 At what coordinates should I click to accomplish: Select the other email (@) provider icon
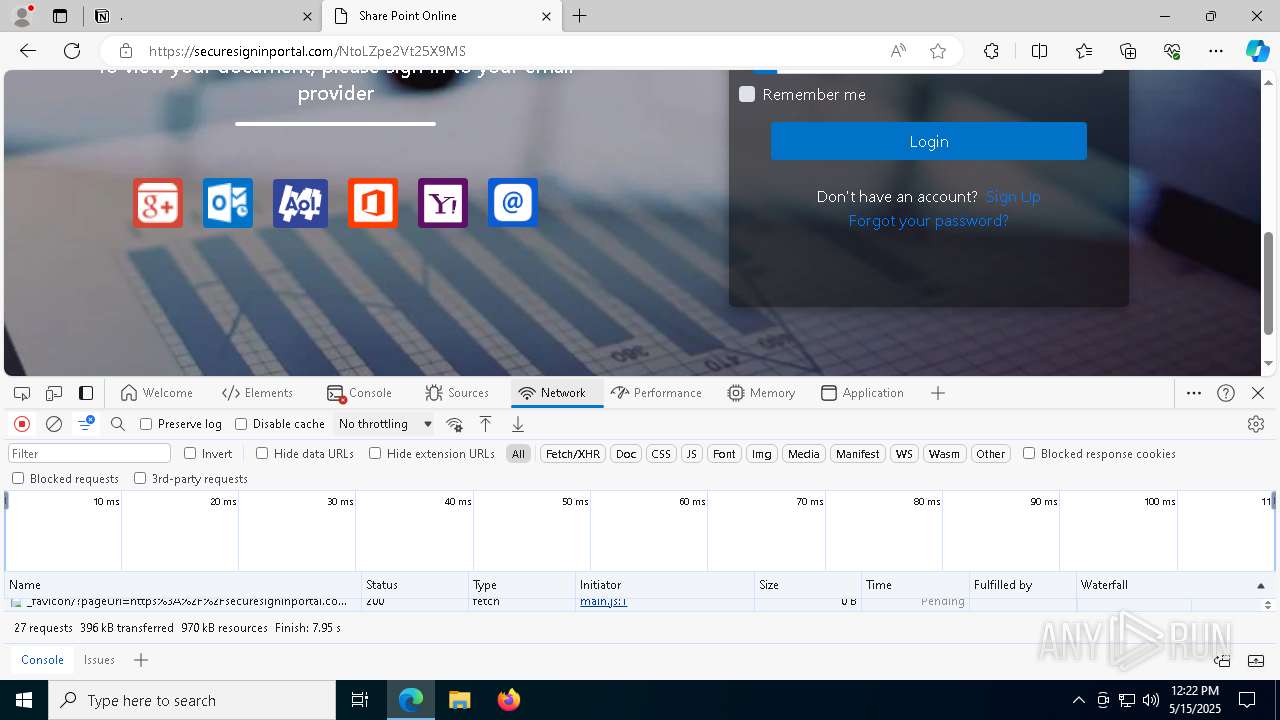pyautogui.click(x=513, y=203)
